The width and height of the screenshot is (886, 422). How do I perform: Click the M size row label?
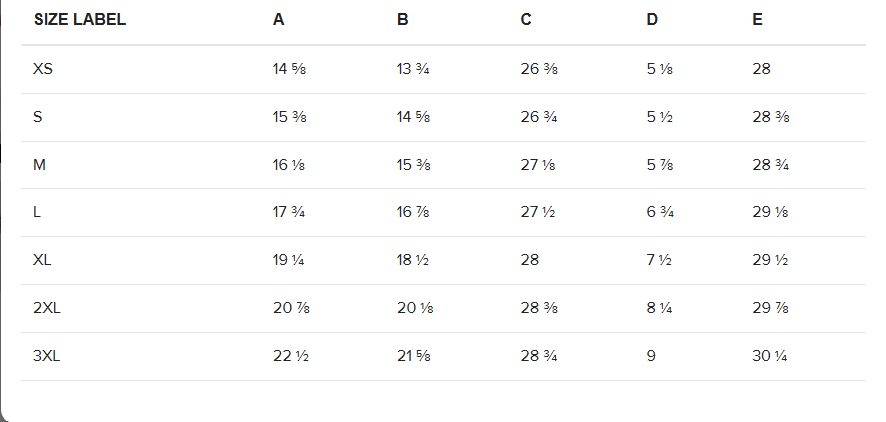tap(40, 165)
